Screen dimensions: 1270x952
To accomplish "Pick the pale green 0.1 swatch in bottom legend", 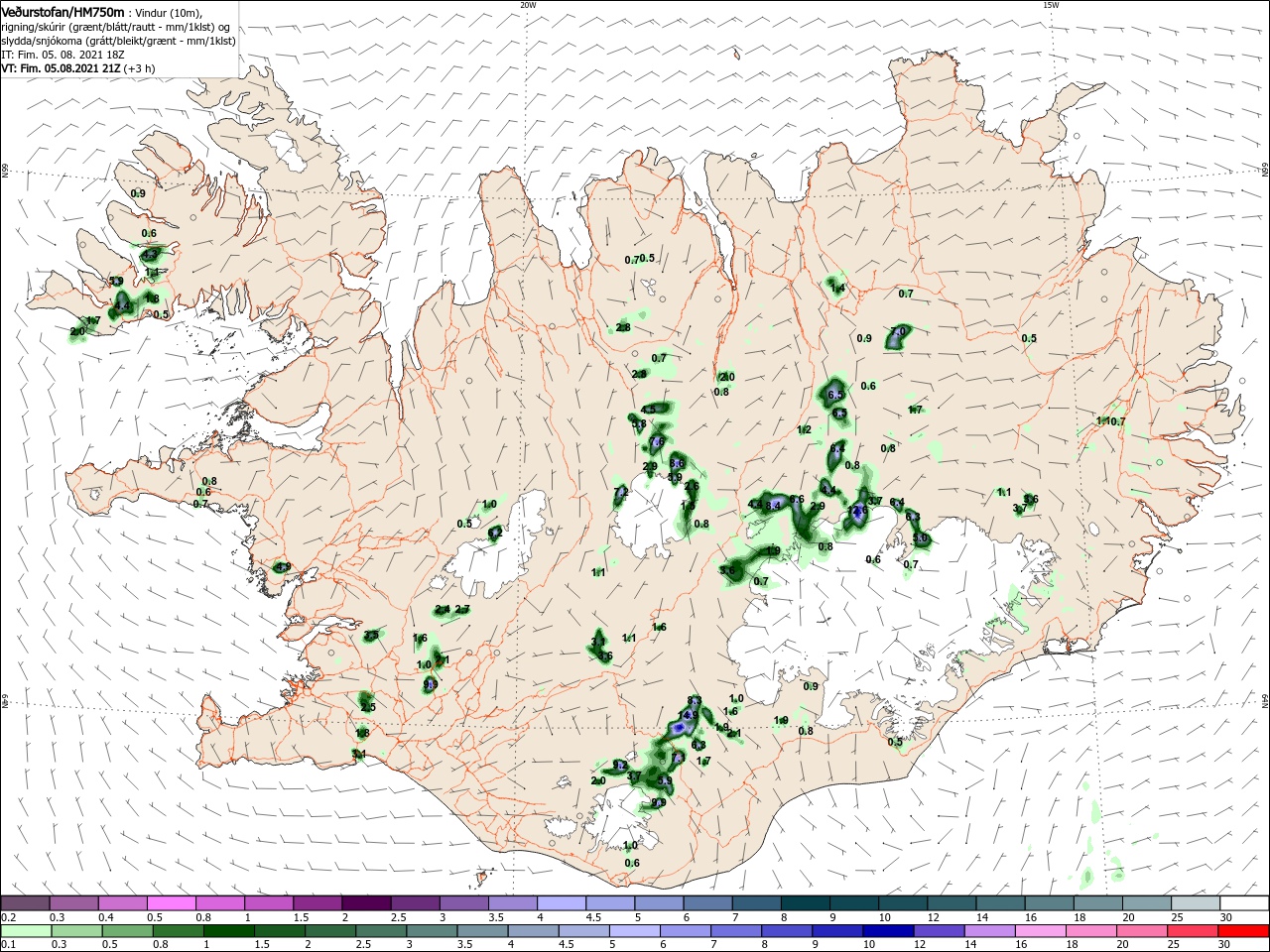I will pyautogui.click(x=25, y=931).
